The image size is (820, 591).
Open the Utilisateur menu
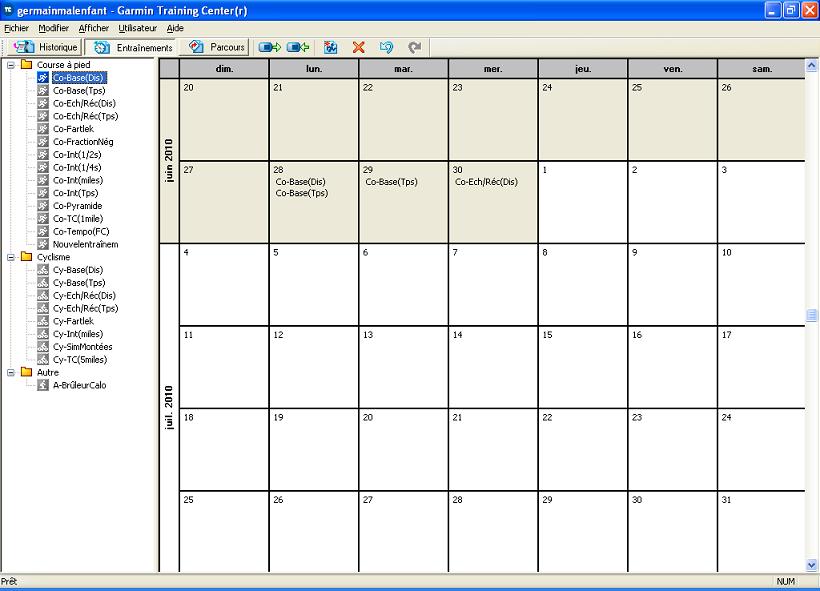pyautogui.click(x=138, y=28)
